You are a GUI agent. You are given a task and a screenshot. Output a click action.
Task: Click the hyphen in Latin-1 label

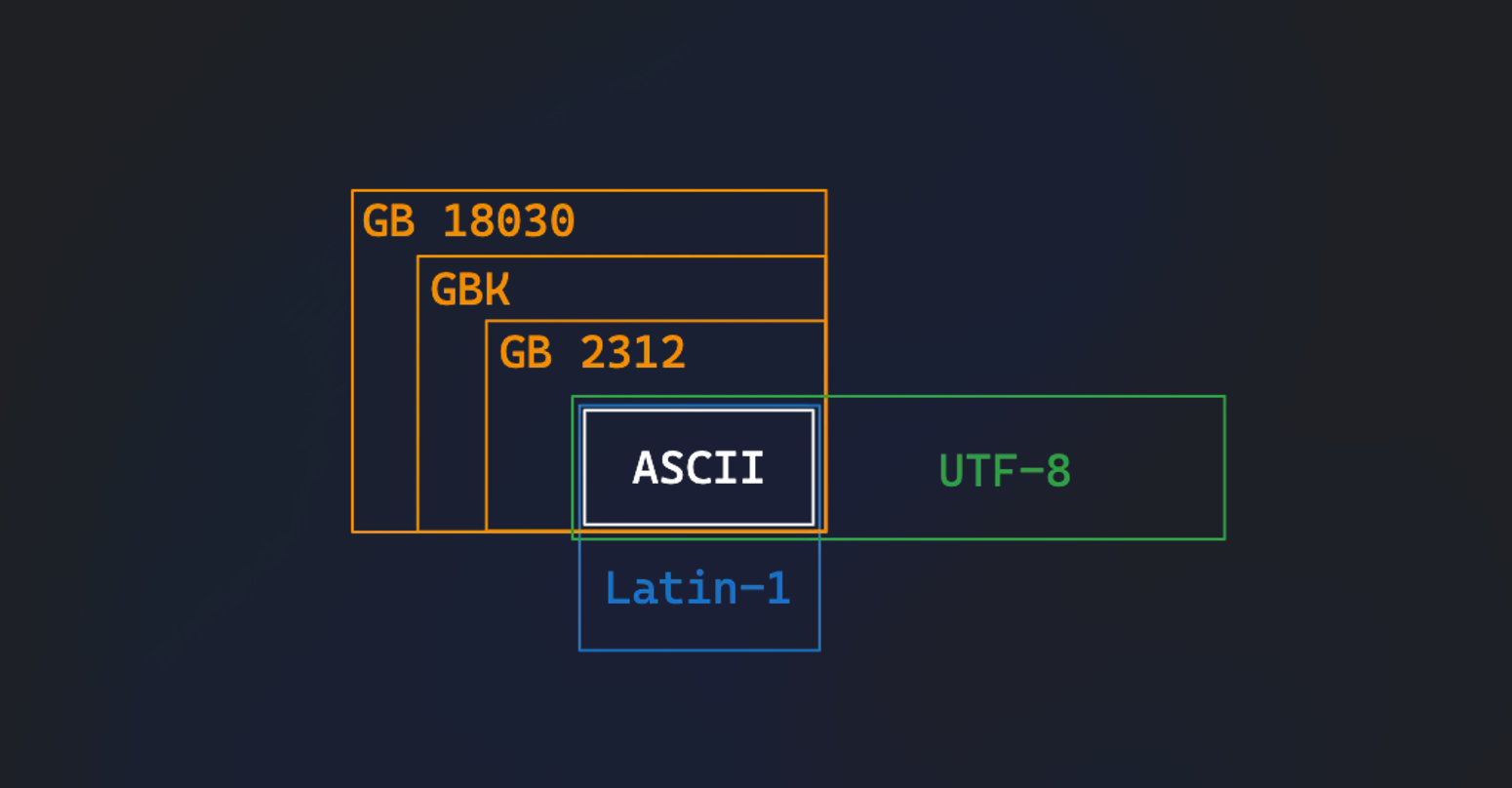click(750, 590)
